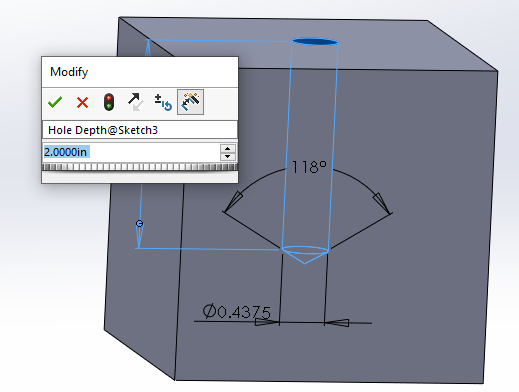The image size is (519, 392).
Task: Decrease the depth value with the down arrow
Action: click(x=228, y=156)
